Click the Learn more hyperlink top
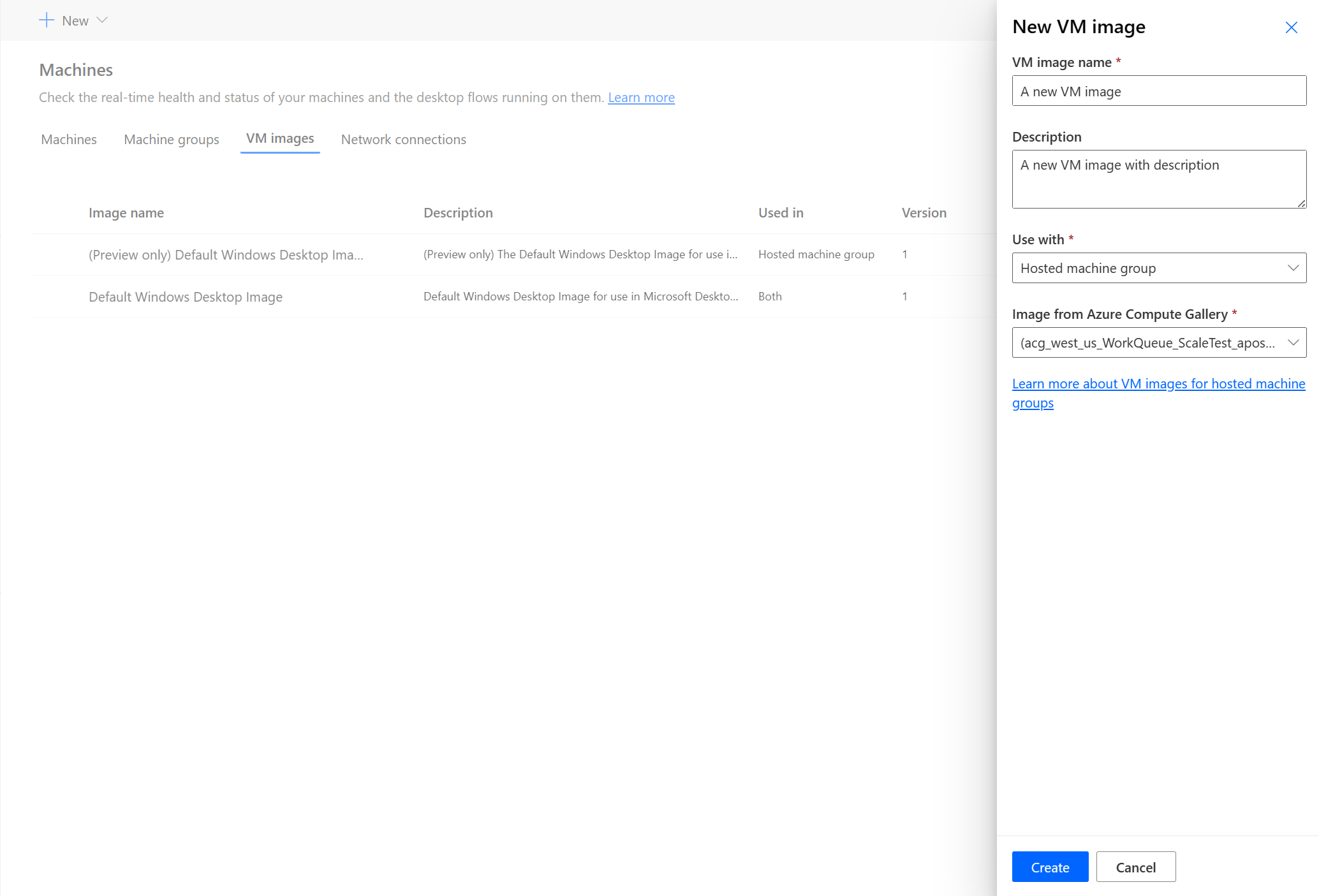This screenshot has height=896, width=1319. tap(641, 97)
